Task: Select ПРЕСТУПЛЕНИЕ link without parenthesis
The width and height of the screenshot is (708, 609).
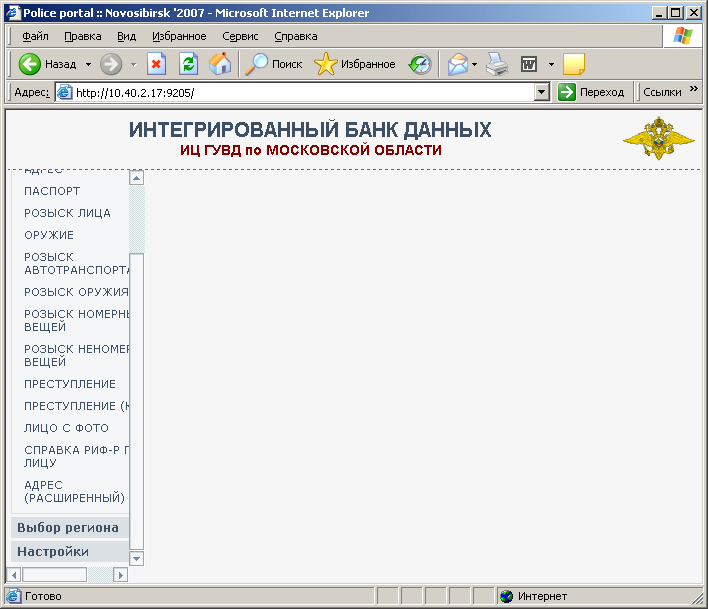Action: tap(70, 384)
